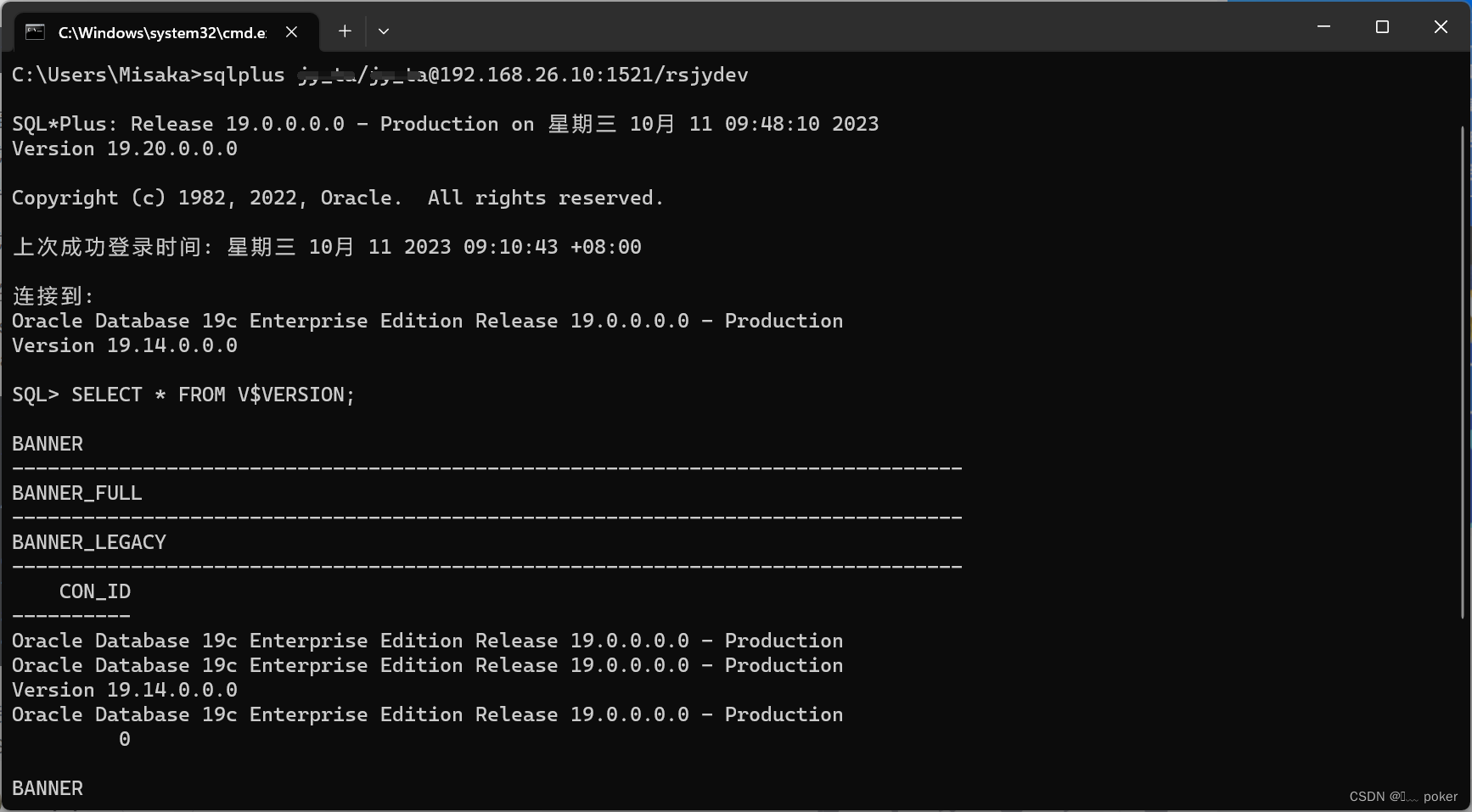The width and height of the screenshot is (1472, 812).
Task: Click the BANNER_LEGACY column header
Action: 88,542
